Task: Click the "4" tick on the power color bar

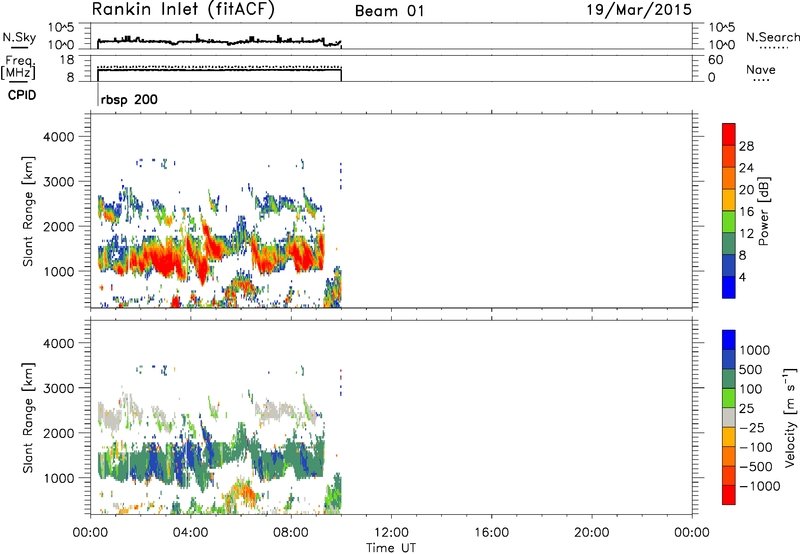Action: coord(742,277)
